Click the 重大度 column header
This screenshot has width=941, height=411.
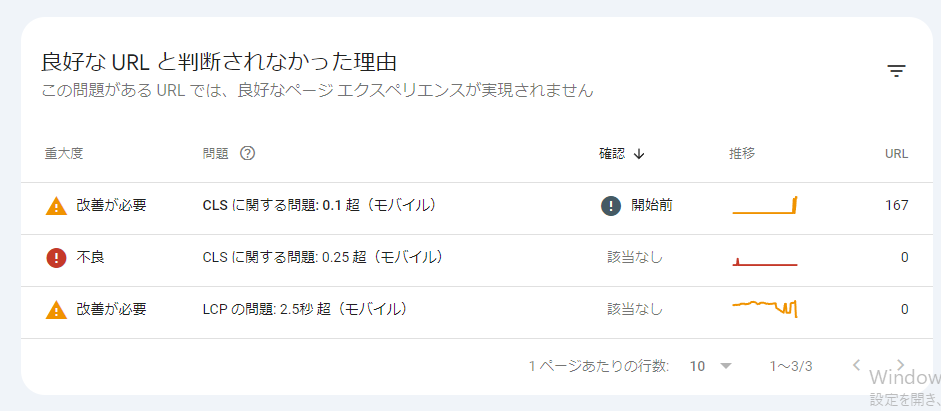click(x=64, y=154)
